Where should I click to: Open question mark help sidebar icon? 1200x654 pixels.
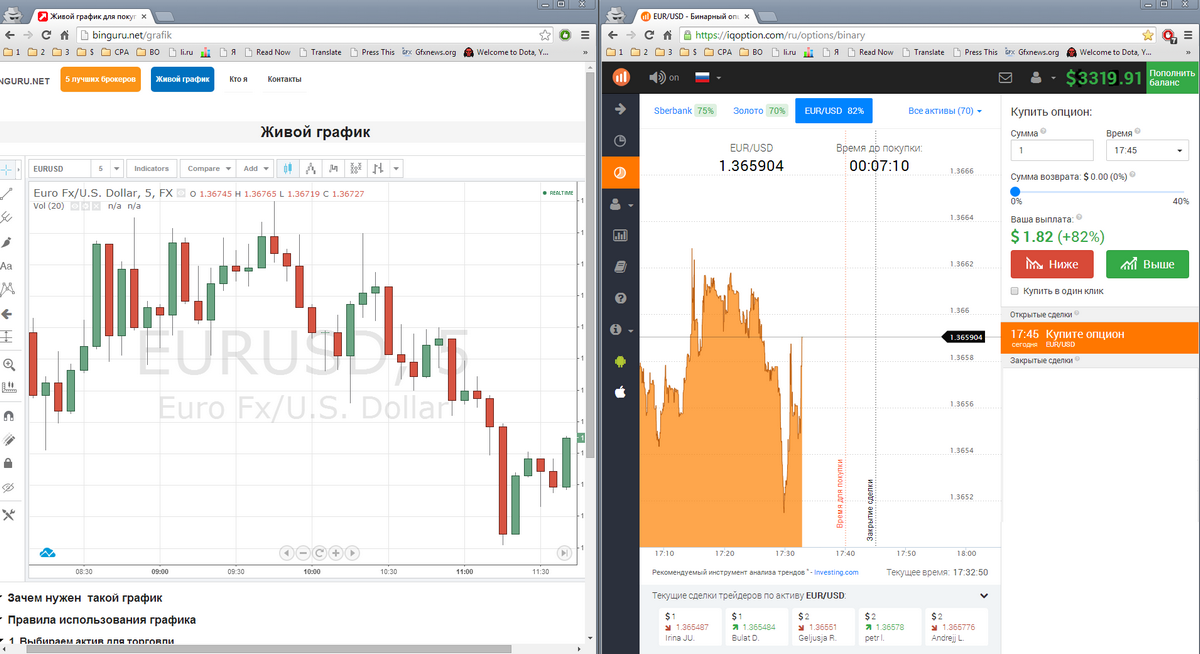click(620, 298)
